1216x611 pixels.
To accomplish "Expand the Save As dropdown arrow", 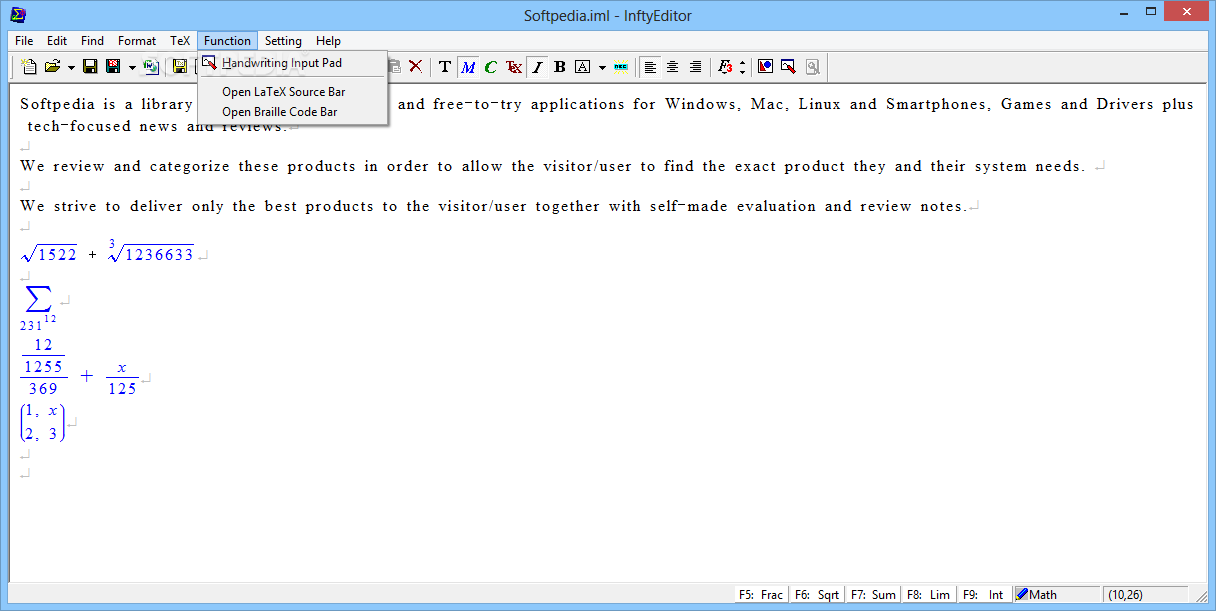I will point(132,67).
